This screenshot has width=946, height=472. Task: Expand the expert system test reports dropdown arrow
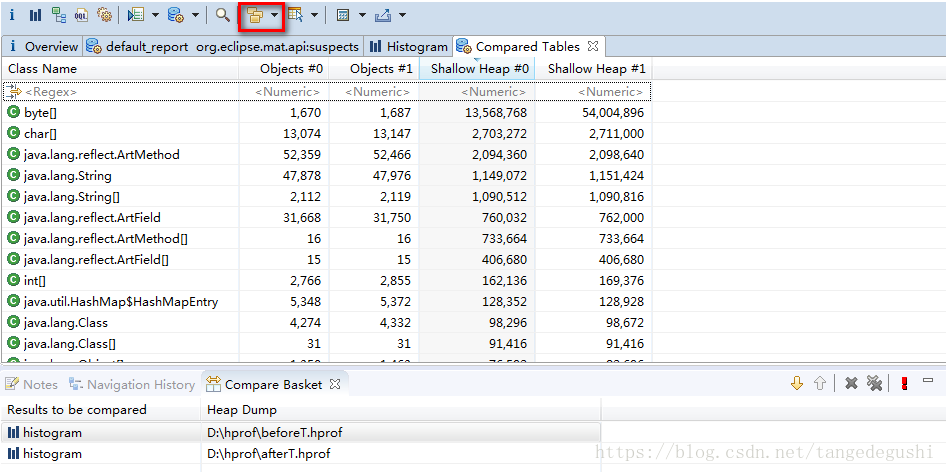154,15
